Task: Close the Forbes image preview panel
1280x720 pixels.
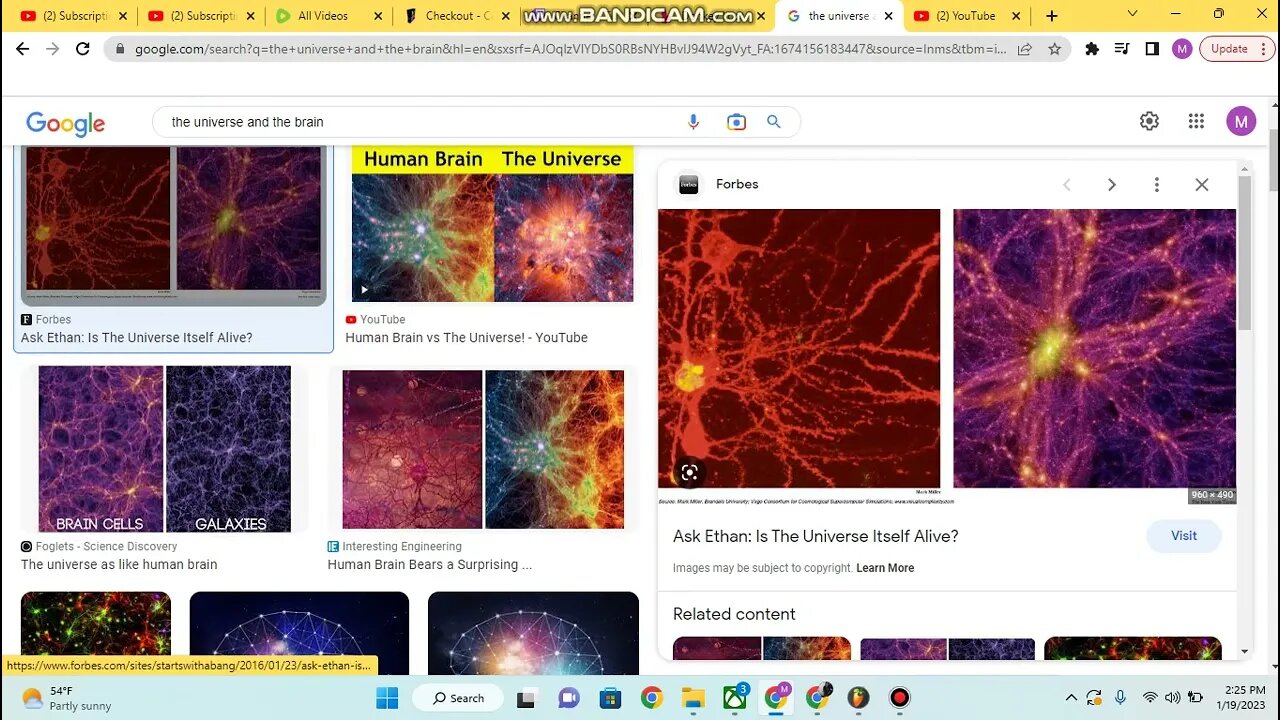Action: coord(1202,184)
